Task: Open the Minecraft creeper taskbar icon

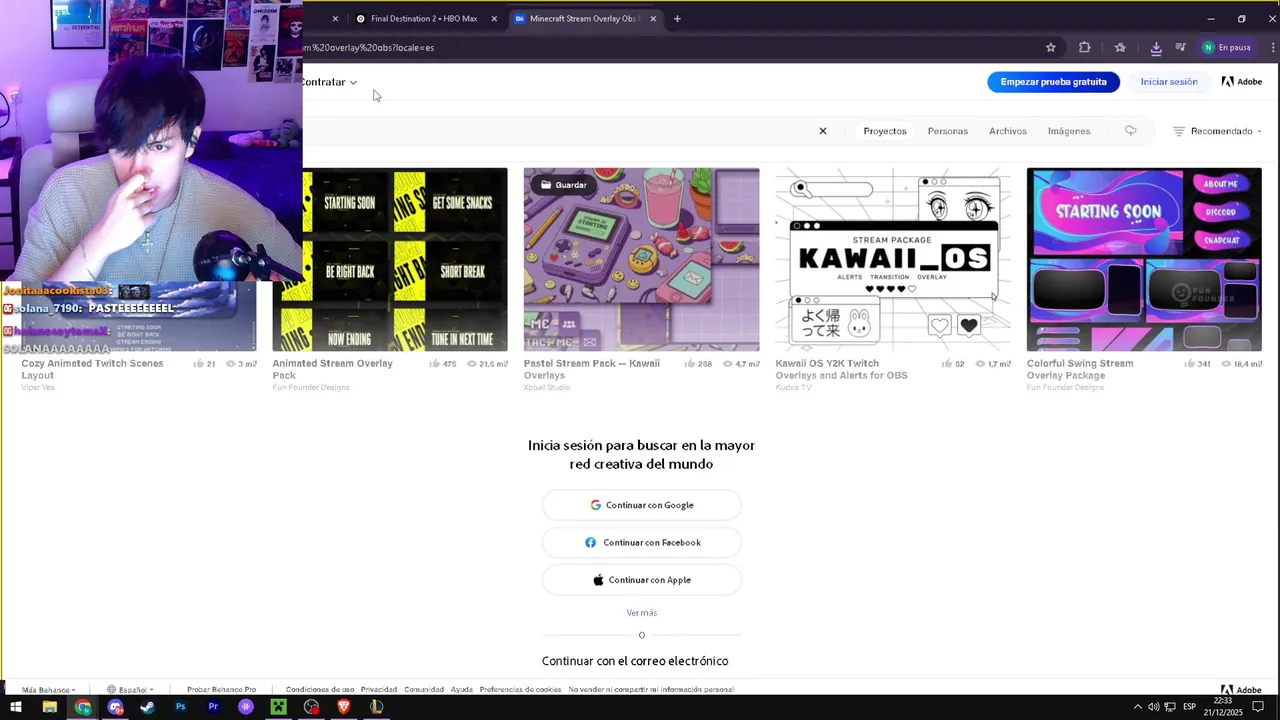Action: tap(278, 707)
